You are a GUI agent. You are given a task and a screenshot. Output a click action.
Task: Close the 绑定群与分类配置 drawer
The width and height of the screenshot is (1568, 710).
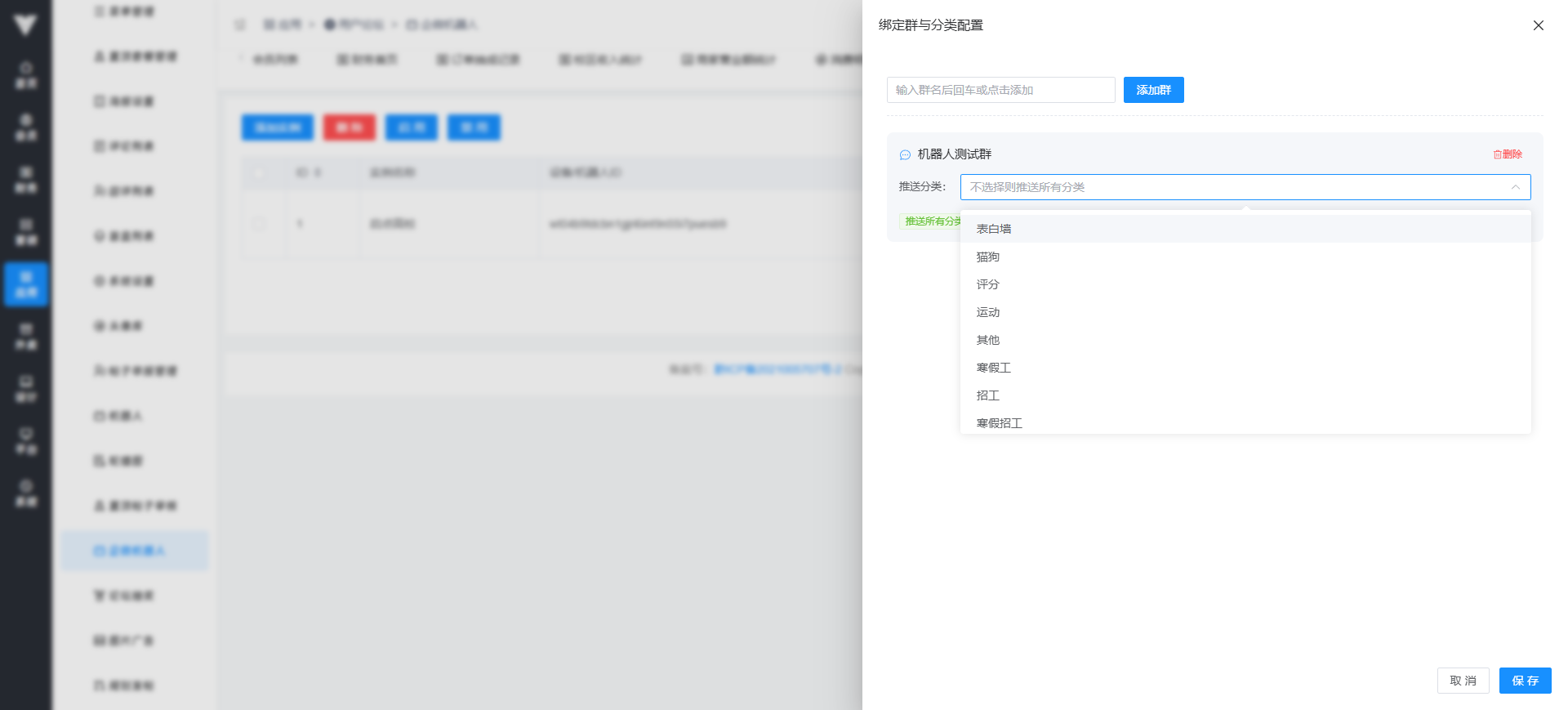(x=1538, y=25)
